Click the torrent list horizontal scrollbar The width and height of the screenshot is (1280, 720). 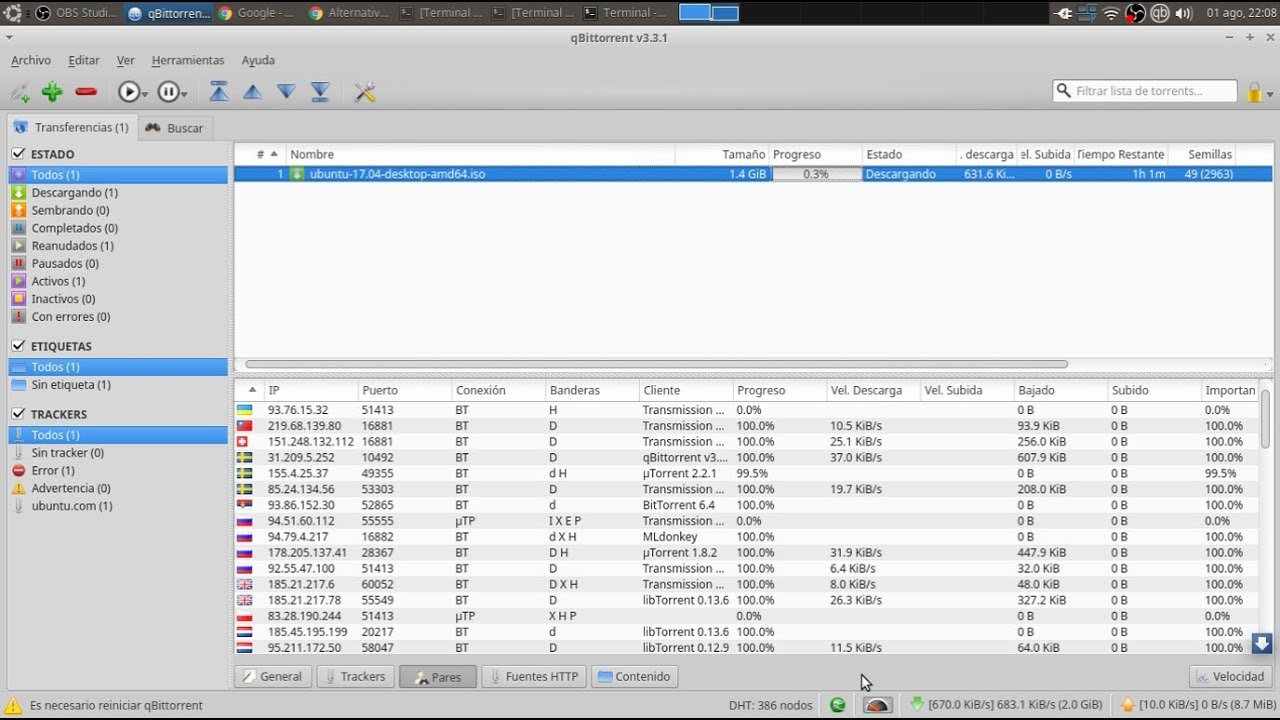(656, 364)
